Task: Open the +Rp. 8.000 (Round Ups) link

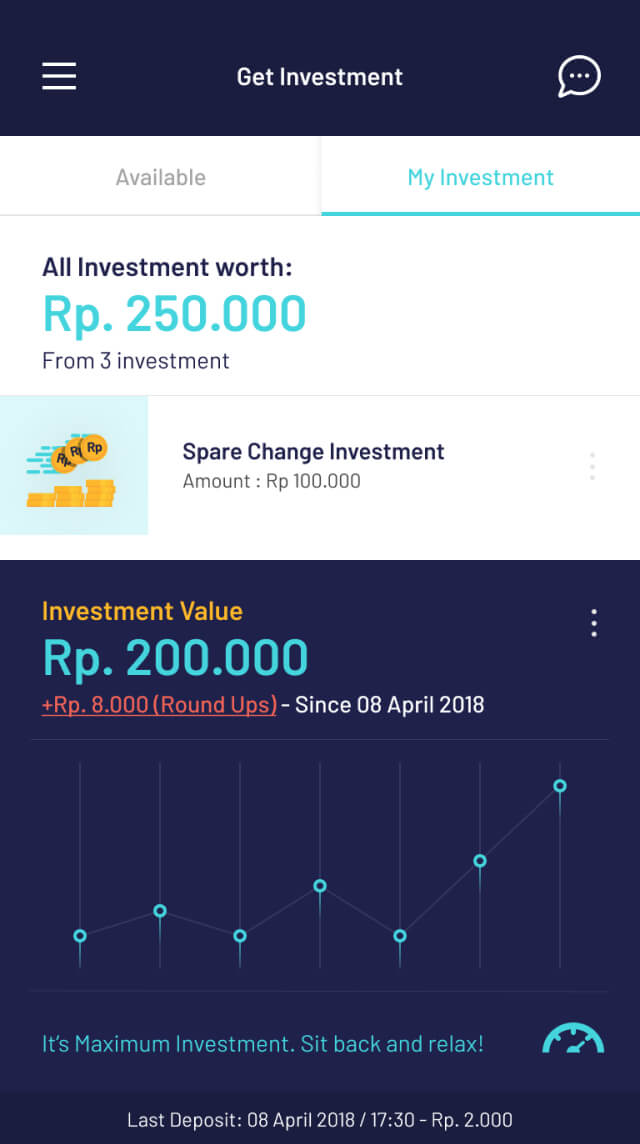Action: [x=159, y=705]
